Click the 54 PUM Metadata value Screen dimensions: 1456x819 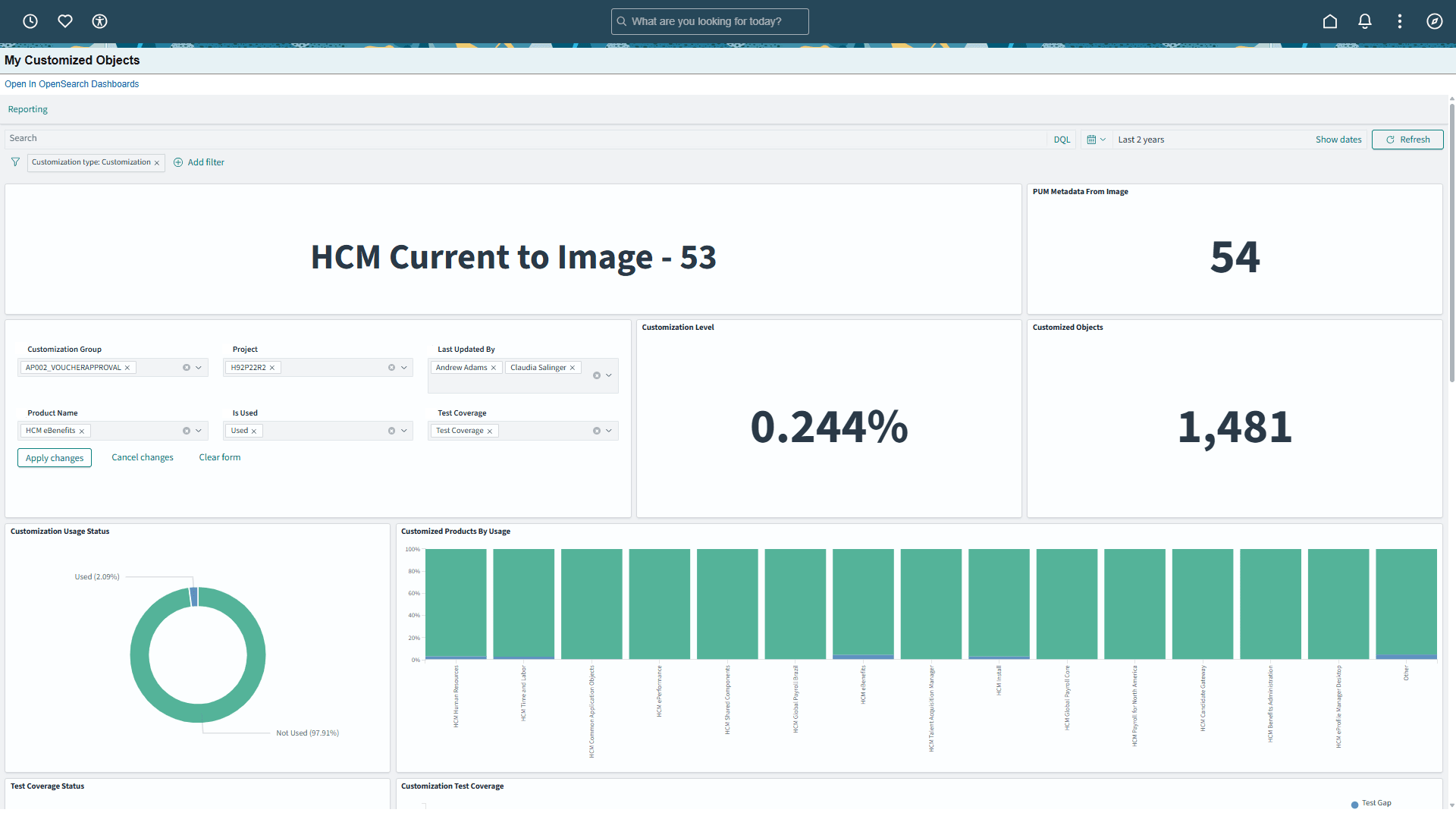[x=1235, y=257]
